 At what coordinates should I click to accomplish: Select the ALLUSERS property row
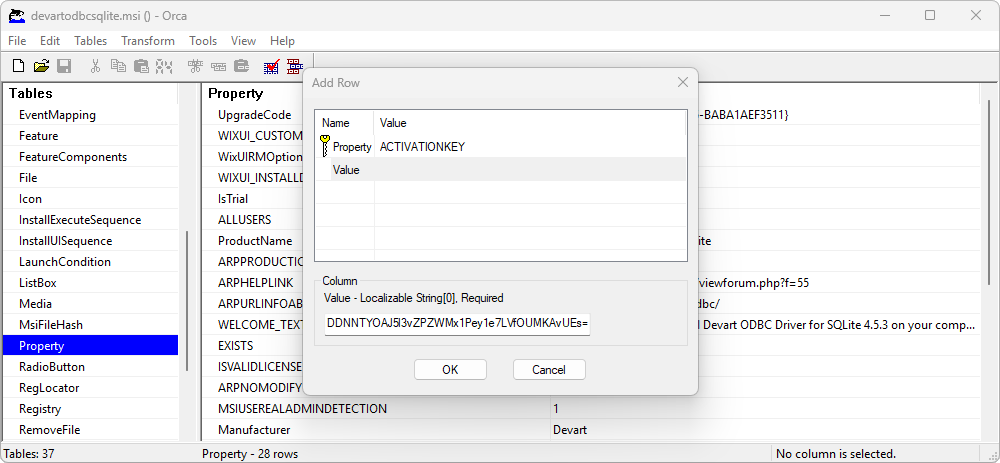pyautogui.click(x=244, y=220)
